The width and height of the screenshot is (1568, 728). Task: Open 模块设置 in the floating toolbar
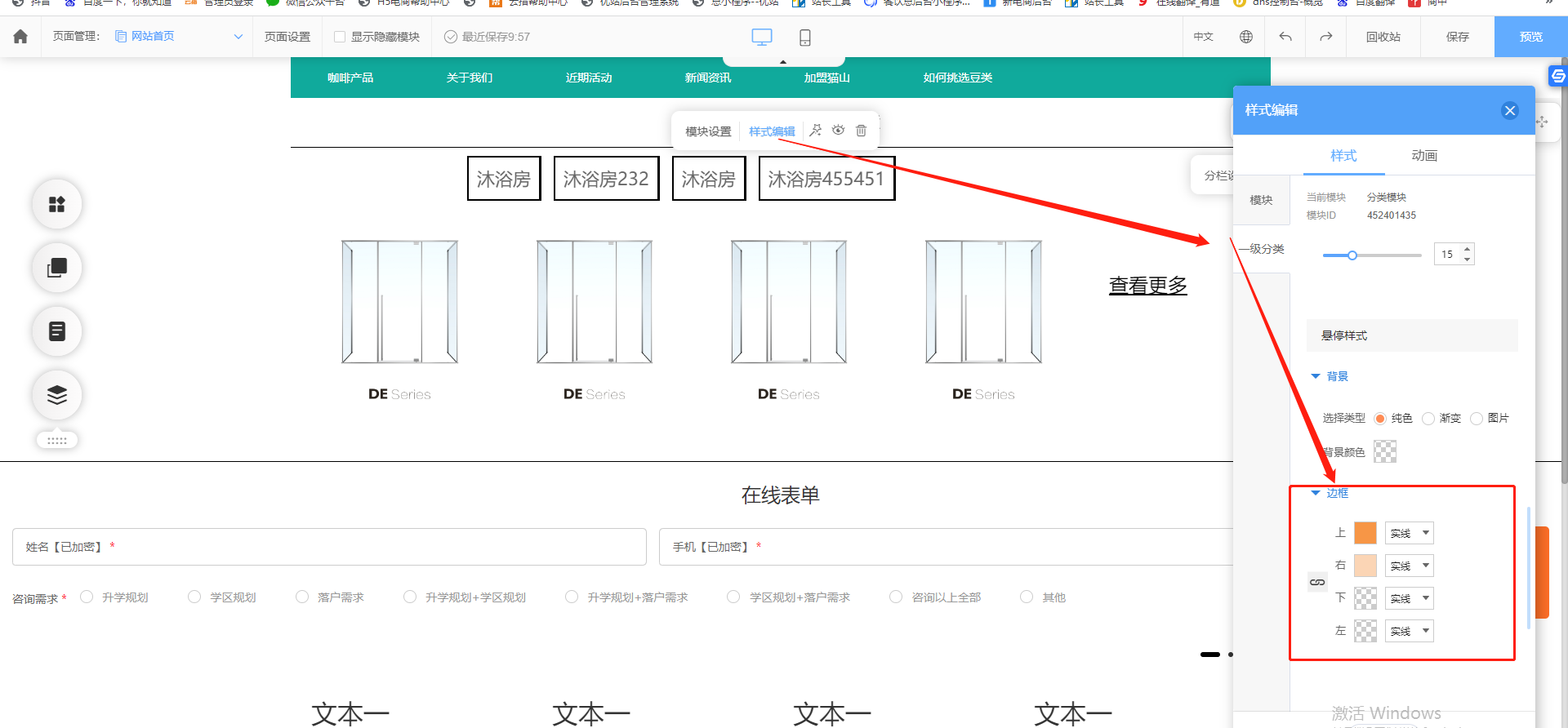pos(708,131)
